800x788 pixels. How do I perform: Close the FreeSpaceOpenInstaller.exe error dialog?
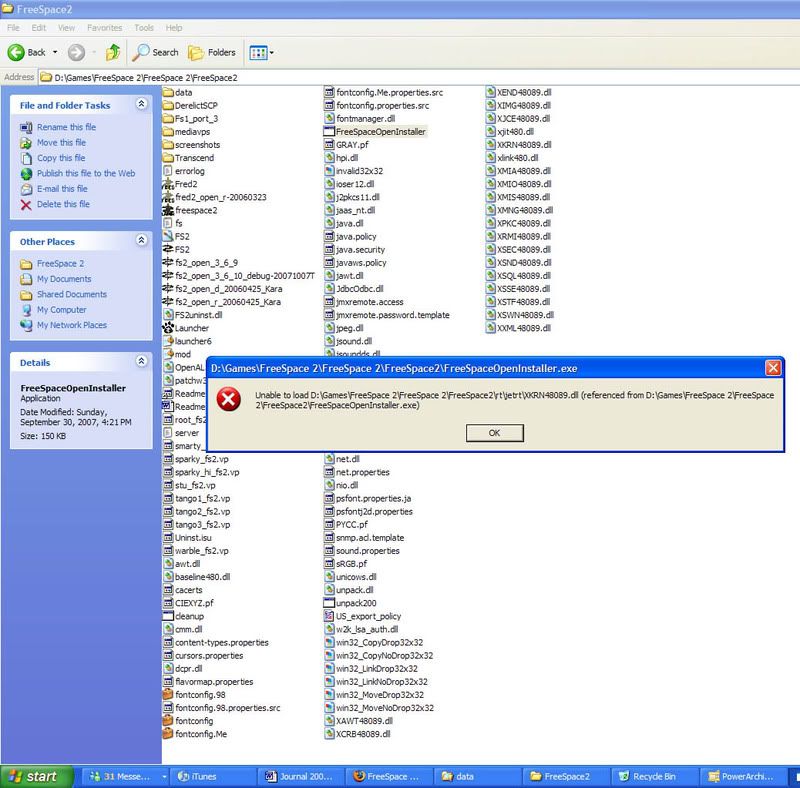click(773, 368)
